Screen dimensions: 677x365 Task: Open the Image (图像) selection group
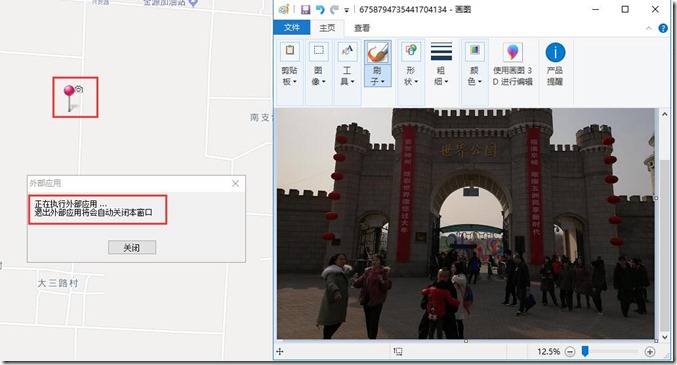click(318, 64)
